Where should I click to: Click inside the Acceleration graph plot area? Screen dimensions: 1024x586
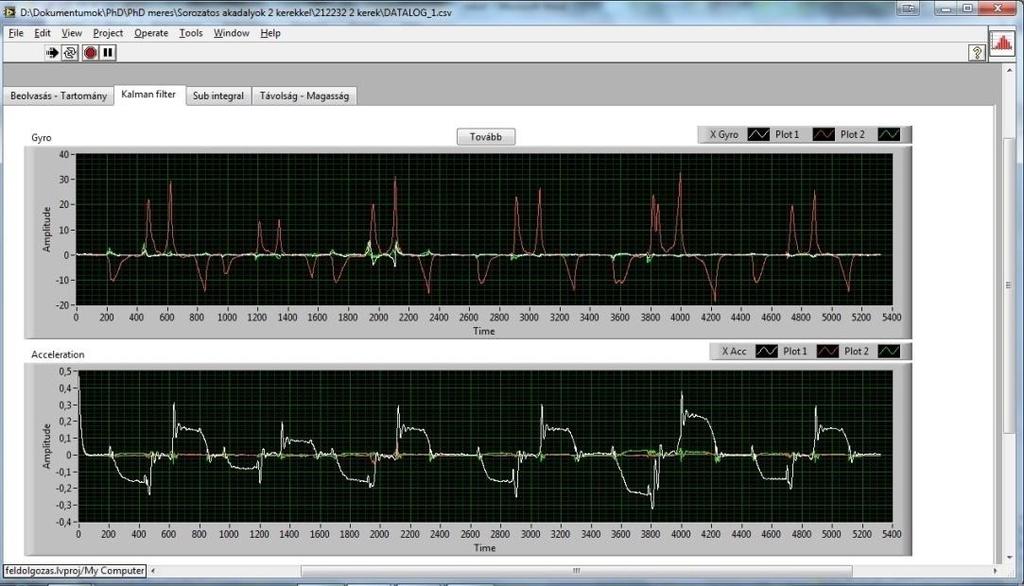coord(485,446)
